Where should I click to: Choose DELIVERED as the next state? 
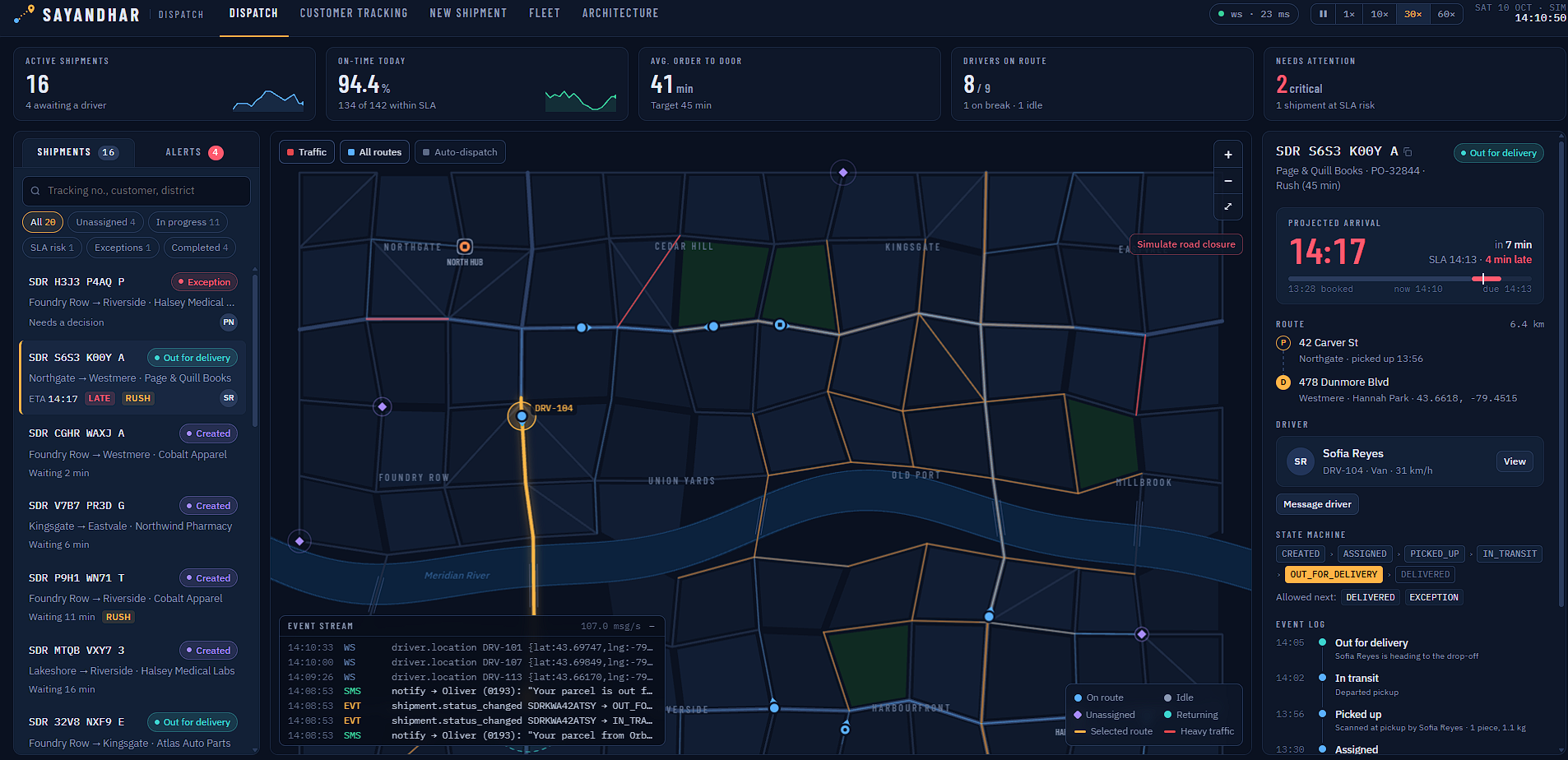click(x=1370, y=598)
